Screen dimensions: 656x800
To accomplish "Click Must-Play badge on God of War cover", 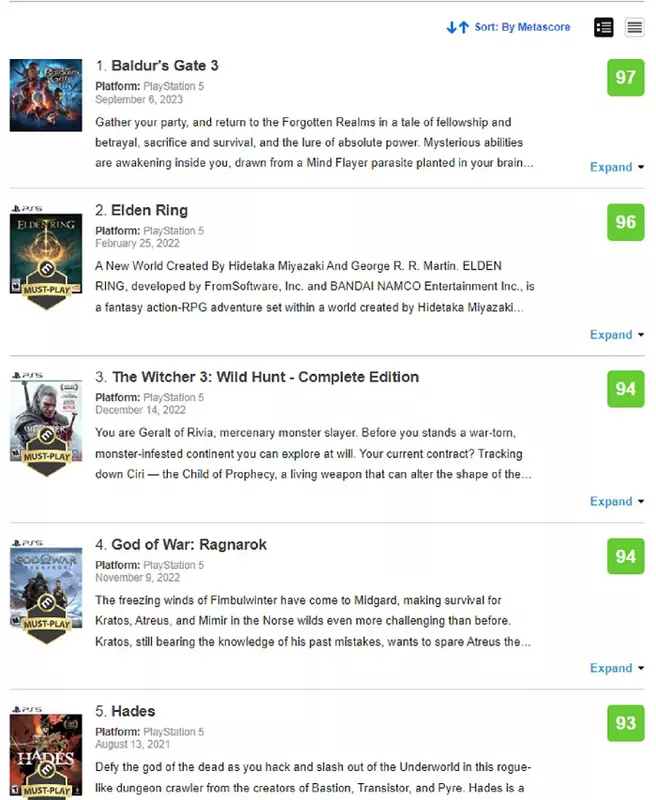I will click(46, 618).
